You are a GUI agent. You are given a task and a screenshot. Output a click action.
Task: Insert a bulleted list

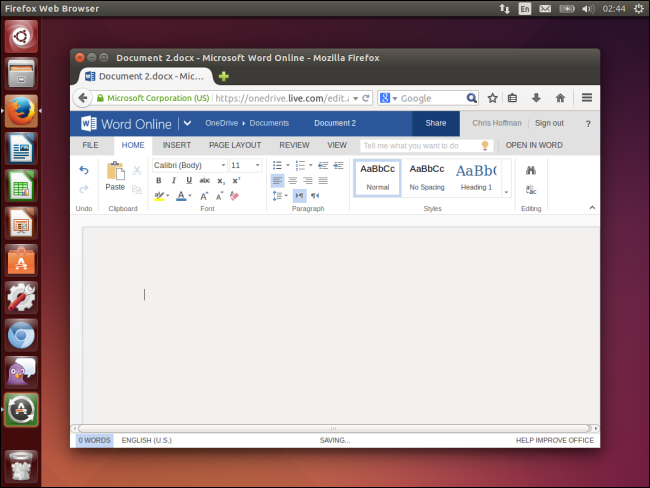tap(277, 165)
